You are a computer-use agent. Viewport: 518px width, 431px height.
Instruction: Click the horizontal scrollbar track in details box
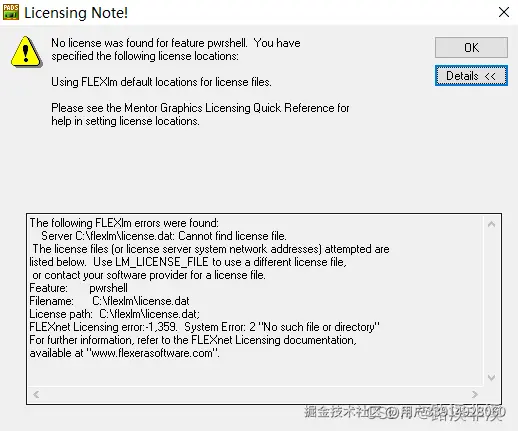tap(256, 395)
